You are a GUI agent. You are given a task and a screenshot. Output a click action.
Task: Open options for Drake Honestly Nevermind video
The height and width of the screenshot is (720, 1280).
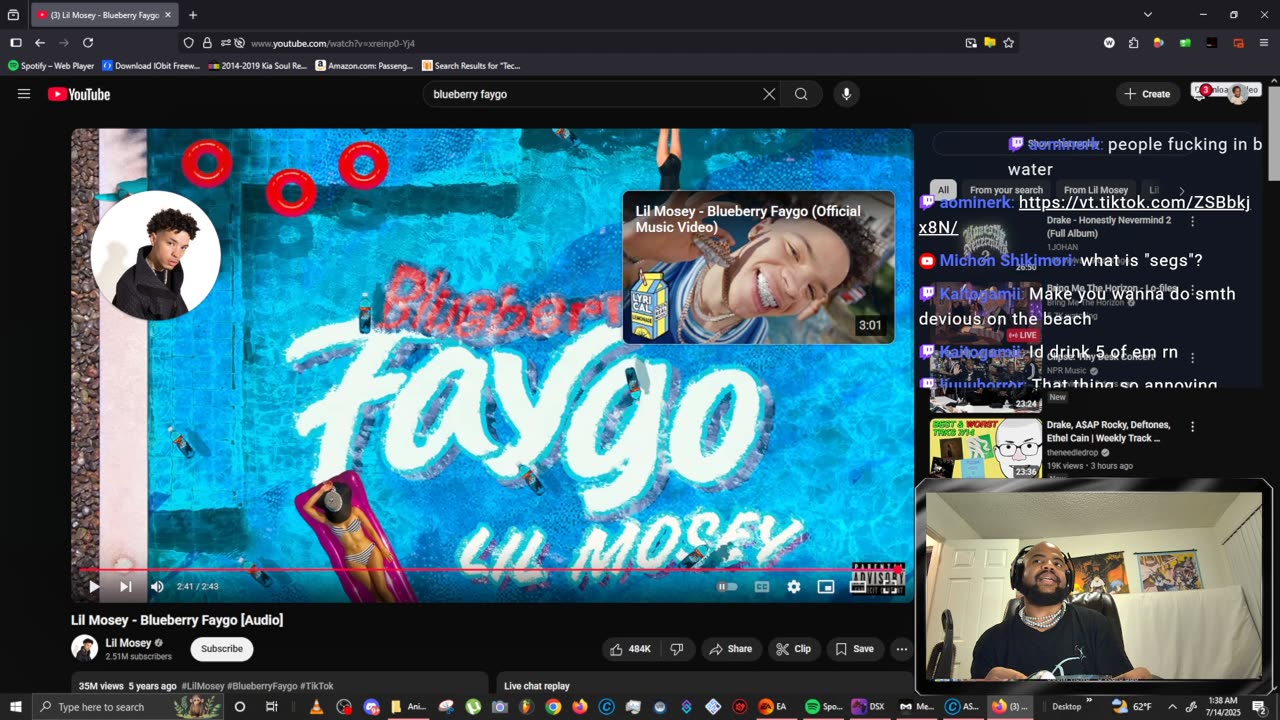[x=1192, y=220]
